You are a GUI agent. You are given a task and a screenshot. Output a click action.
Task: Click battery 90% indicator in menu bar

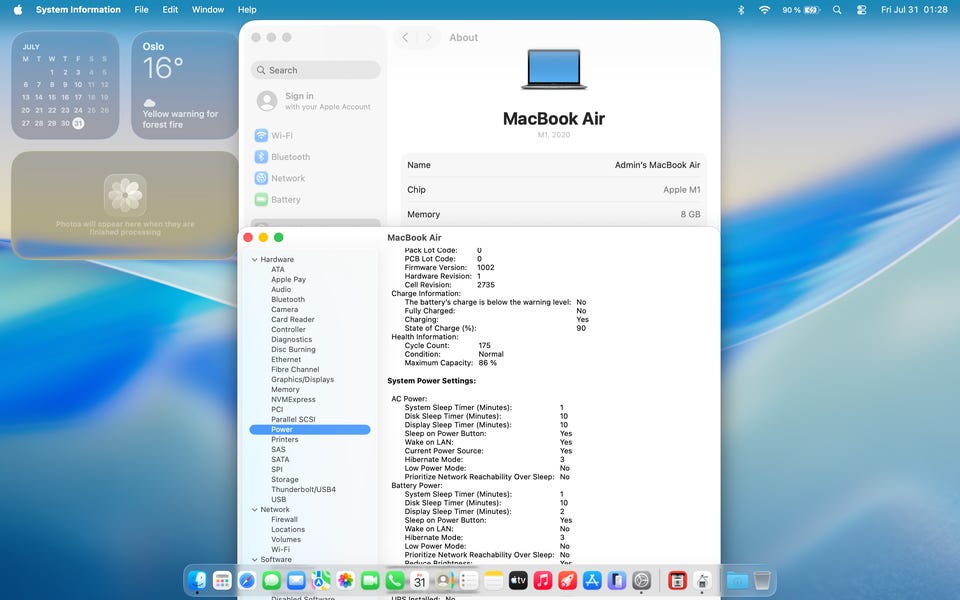pyautogui.click(x=801, y=10)
